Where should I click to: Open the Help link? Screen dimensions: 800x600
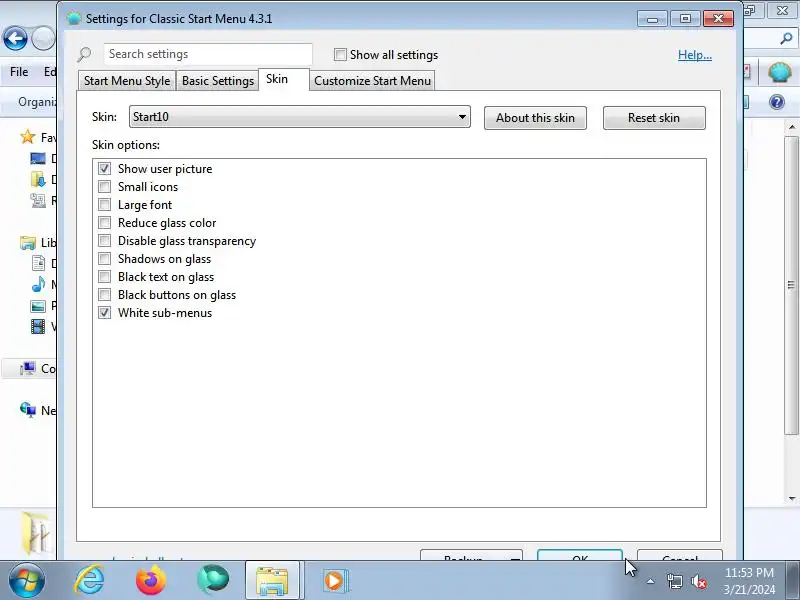[x=694, y=55]
